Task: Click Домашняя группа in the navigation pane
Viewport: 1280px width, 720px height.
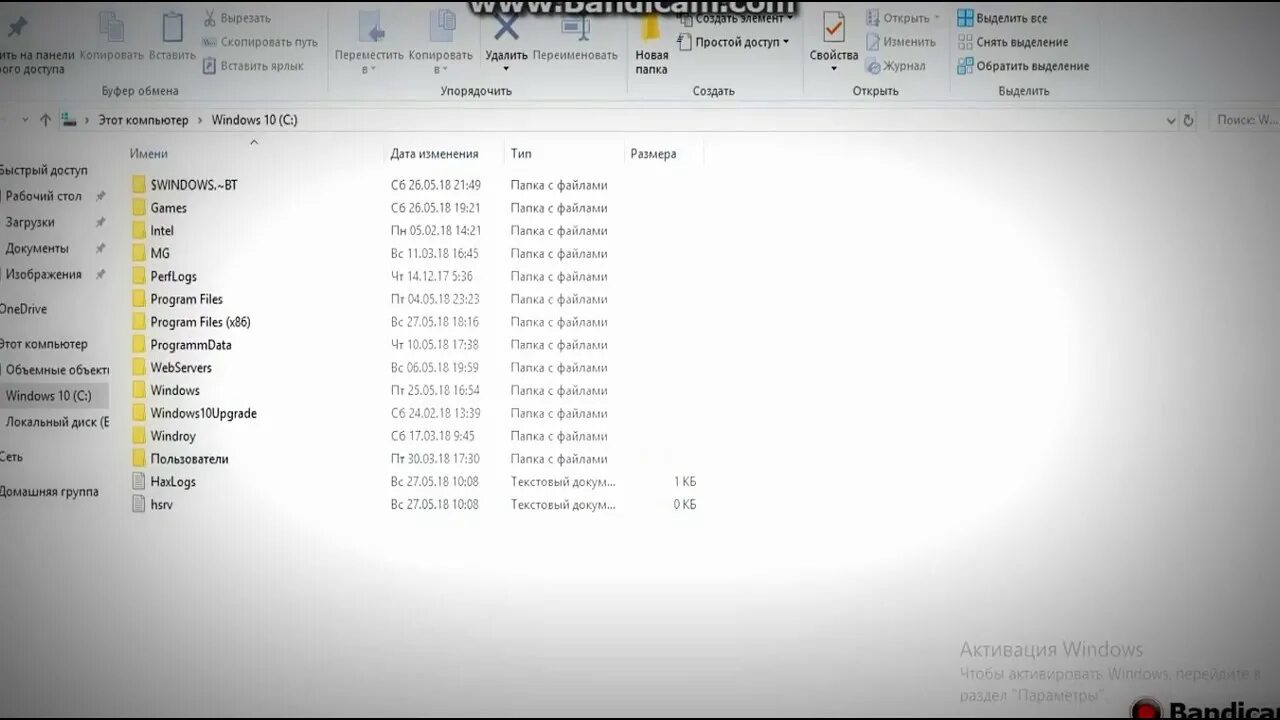Action: (x=49, y=492)
